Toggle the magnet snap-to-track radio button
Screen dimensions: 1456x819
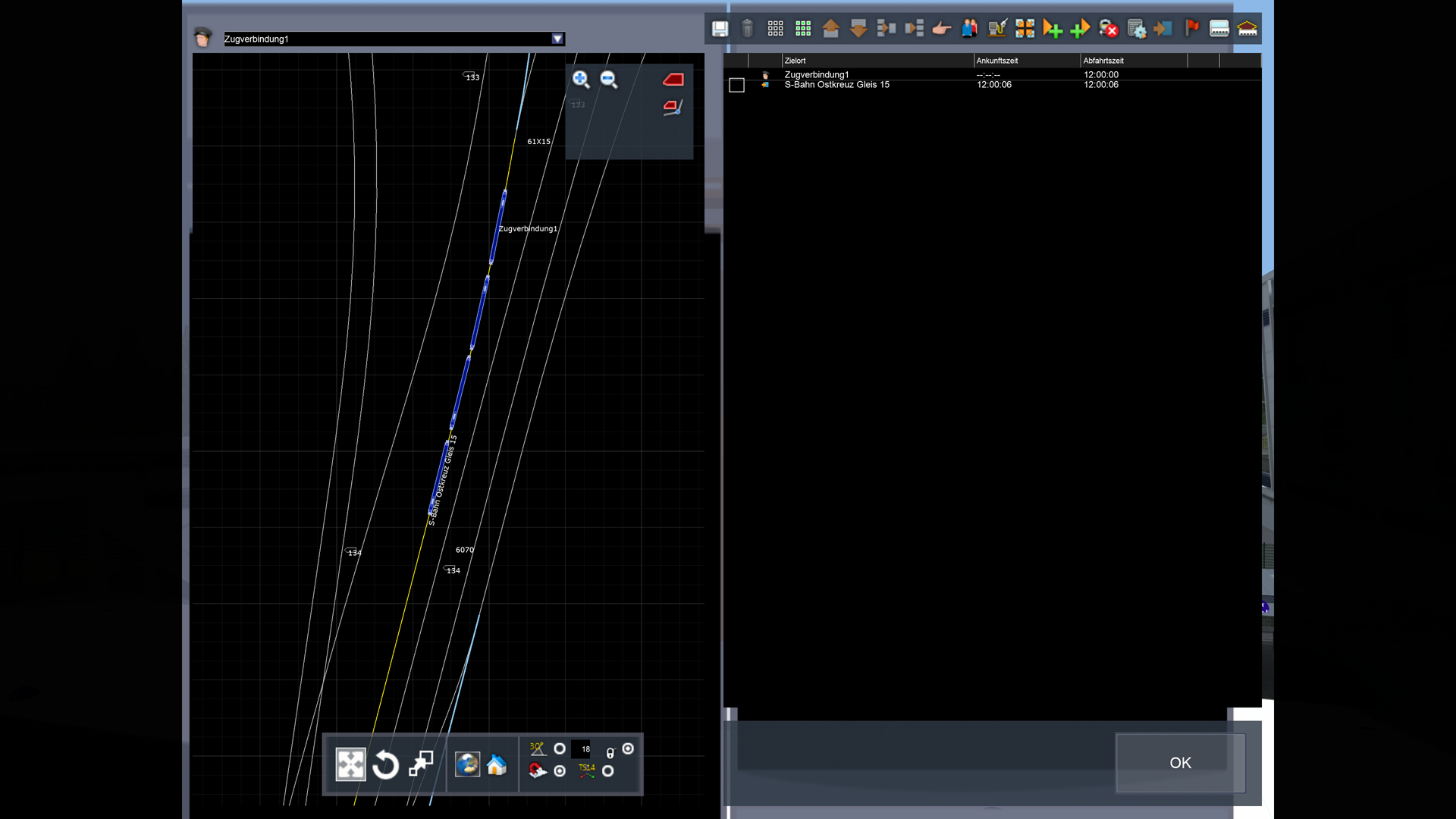[x=560, y=770]
